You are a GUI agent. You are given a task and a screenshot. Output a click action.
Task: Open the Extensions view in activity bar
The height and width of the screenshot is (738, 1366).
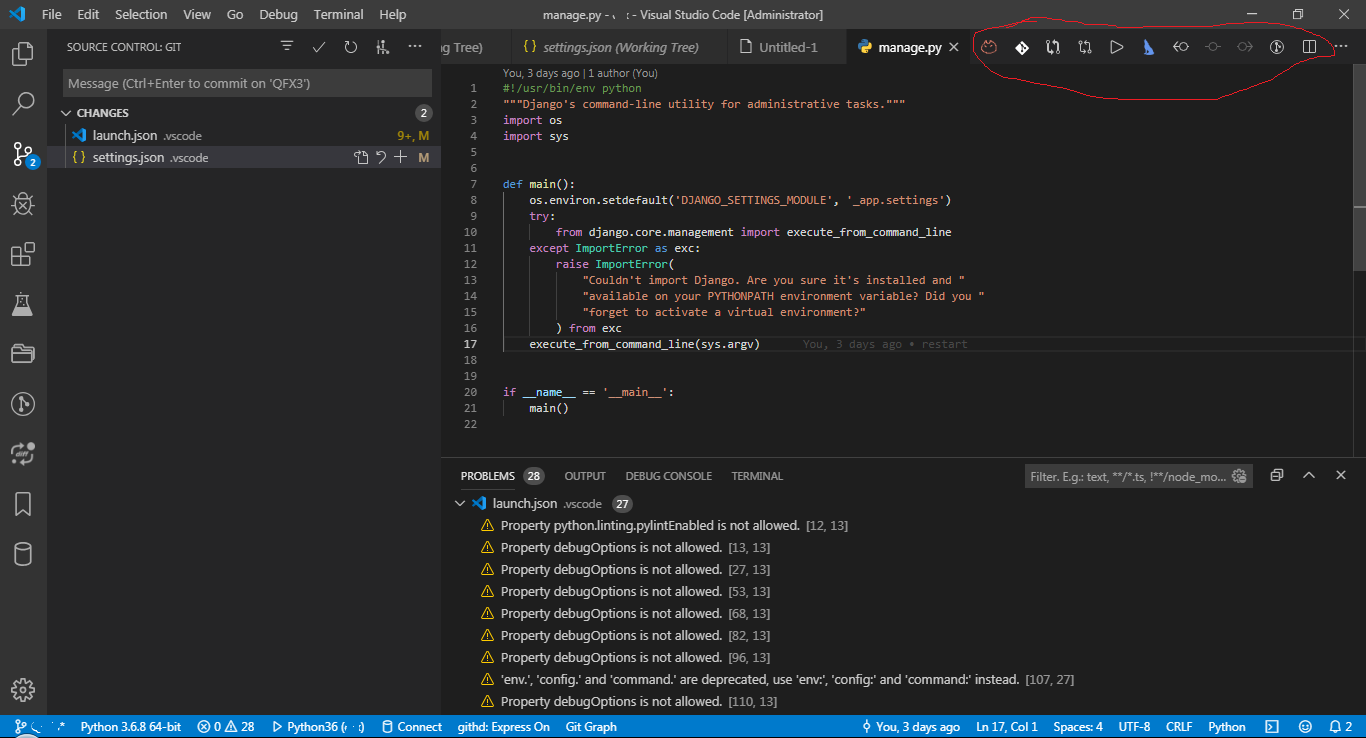point(23,254)
